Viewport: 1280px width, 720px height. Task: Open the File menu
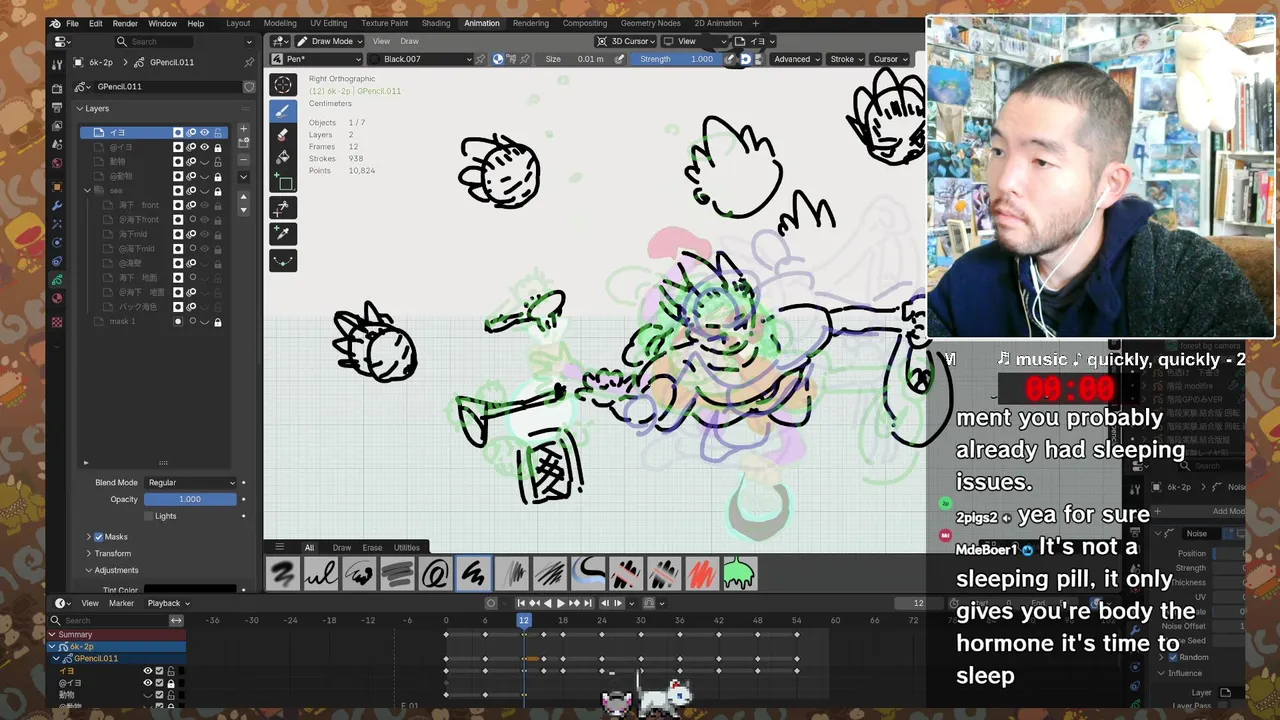pos(72,23)
